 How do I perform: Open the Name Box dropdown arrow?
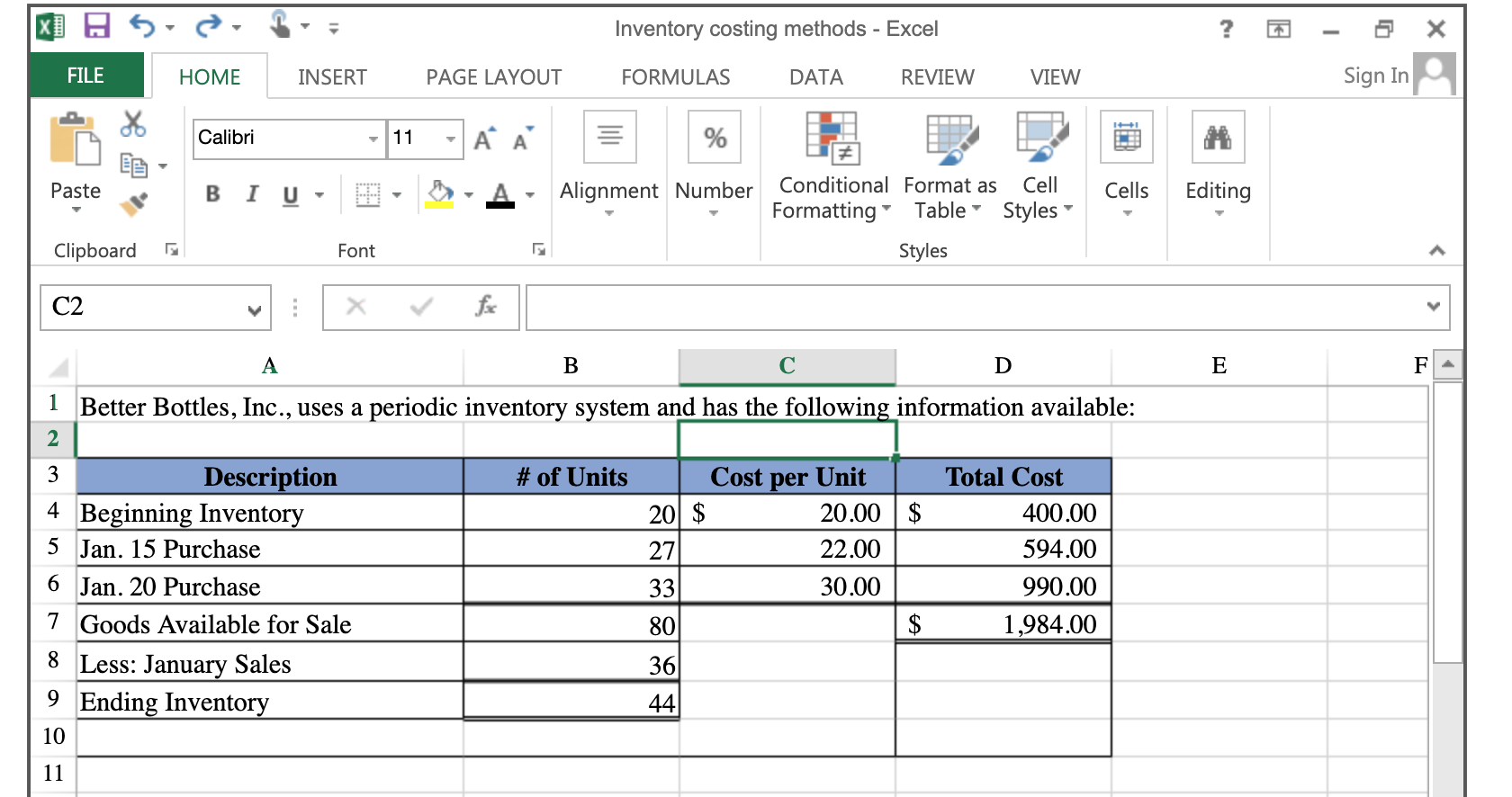tap(255, 309)
